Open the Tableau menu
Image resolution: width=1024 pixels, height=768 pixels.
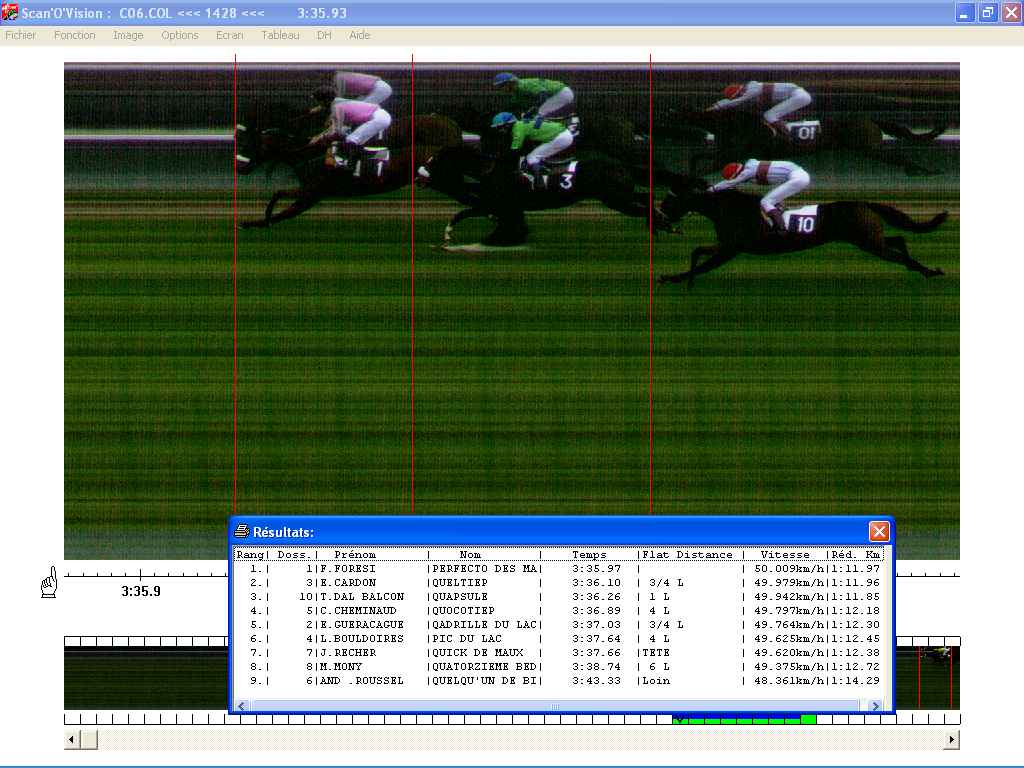tap(280, 35)
